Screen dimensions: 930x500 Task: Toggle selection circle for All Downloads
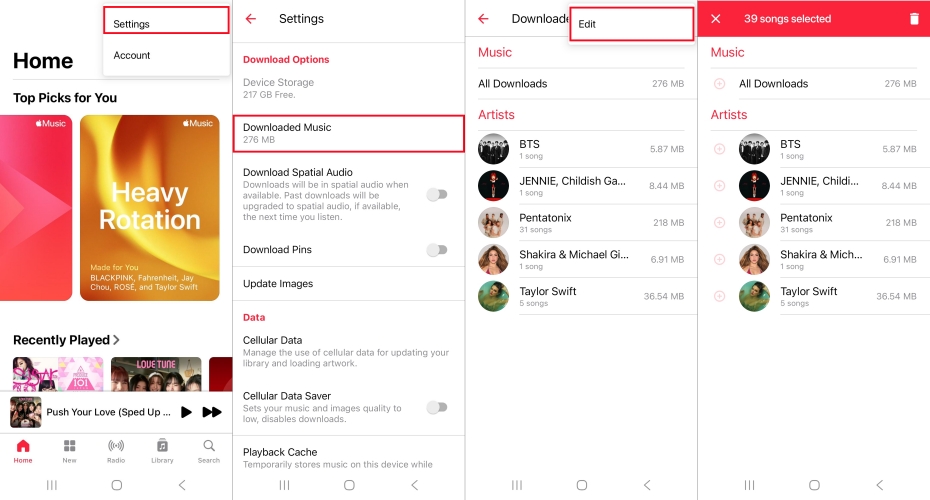click(719, 84)
